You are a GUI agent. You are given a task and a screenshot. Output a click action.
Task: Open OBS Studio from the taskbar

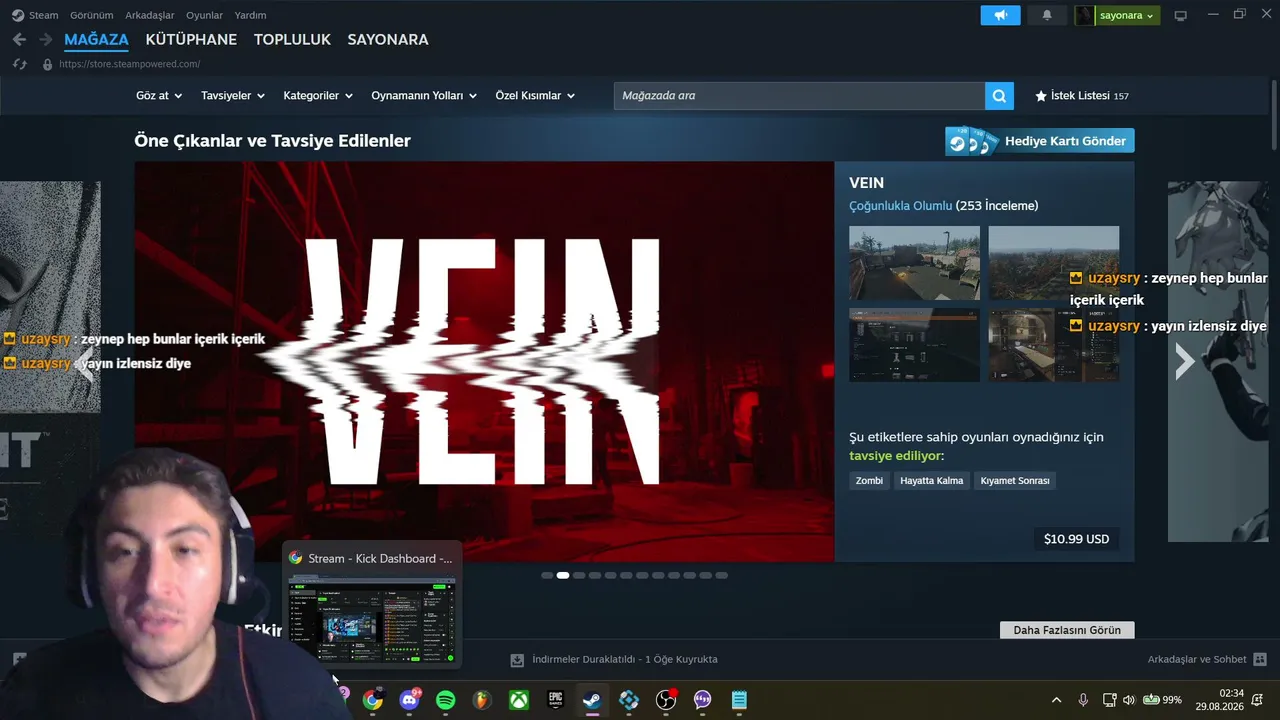666,700
